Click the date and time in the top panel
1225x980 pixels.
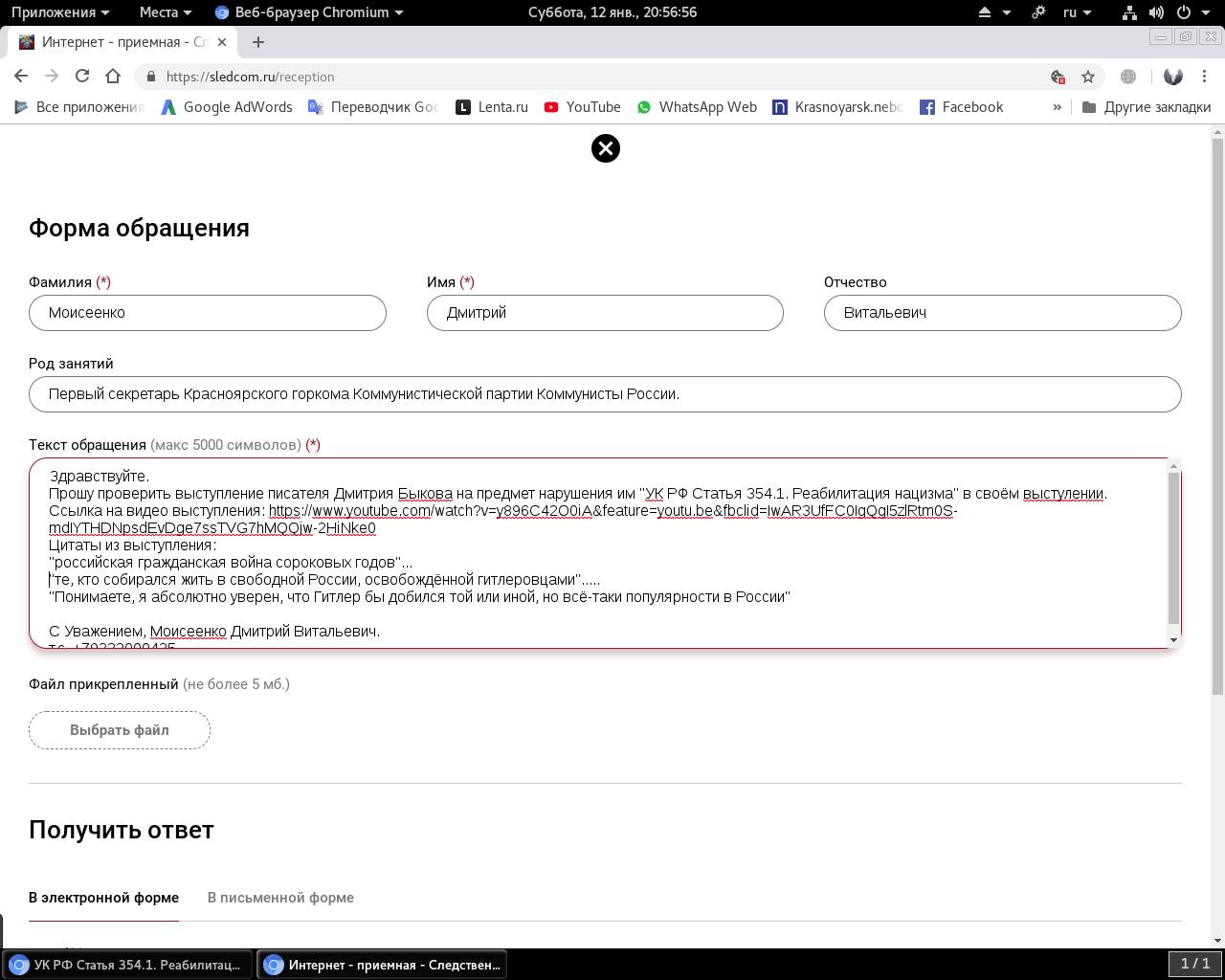(x=612, y=12)
